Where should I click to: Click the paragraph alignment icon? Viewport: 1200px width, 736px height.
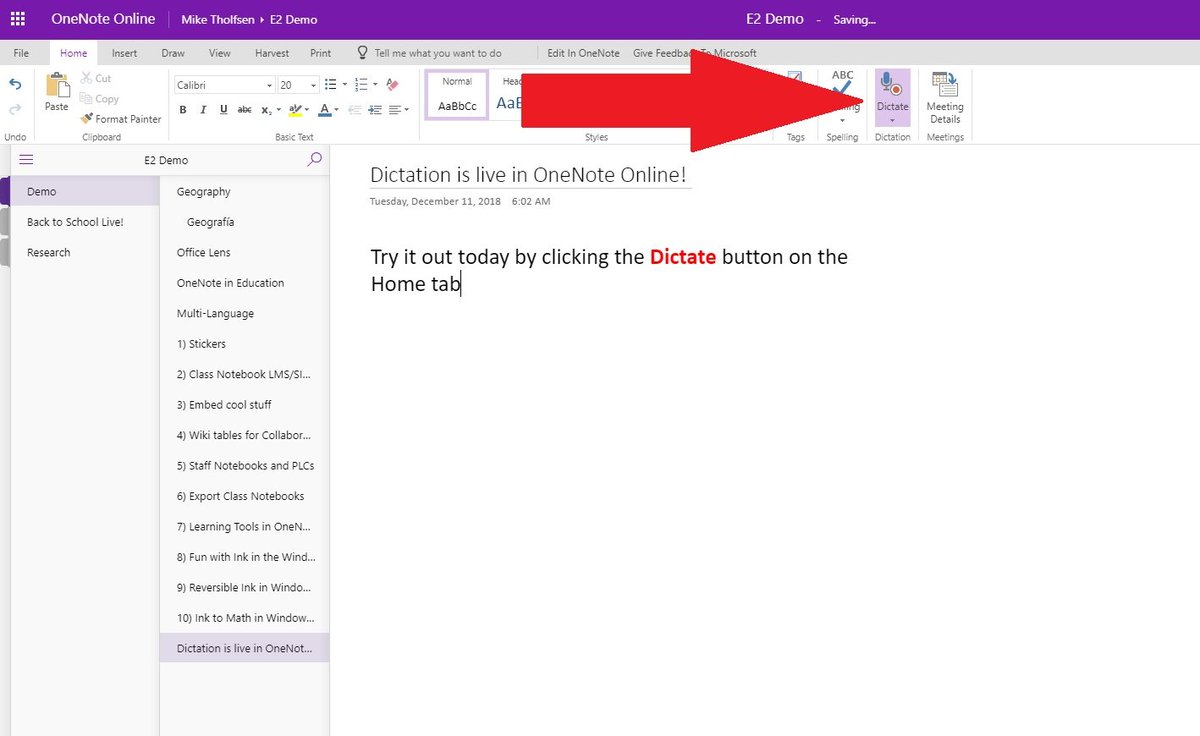click(395, 109)
